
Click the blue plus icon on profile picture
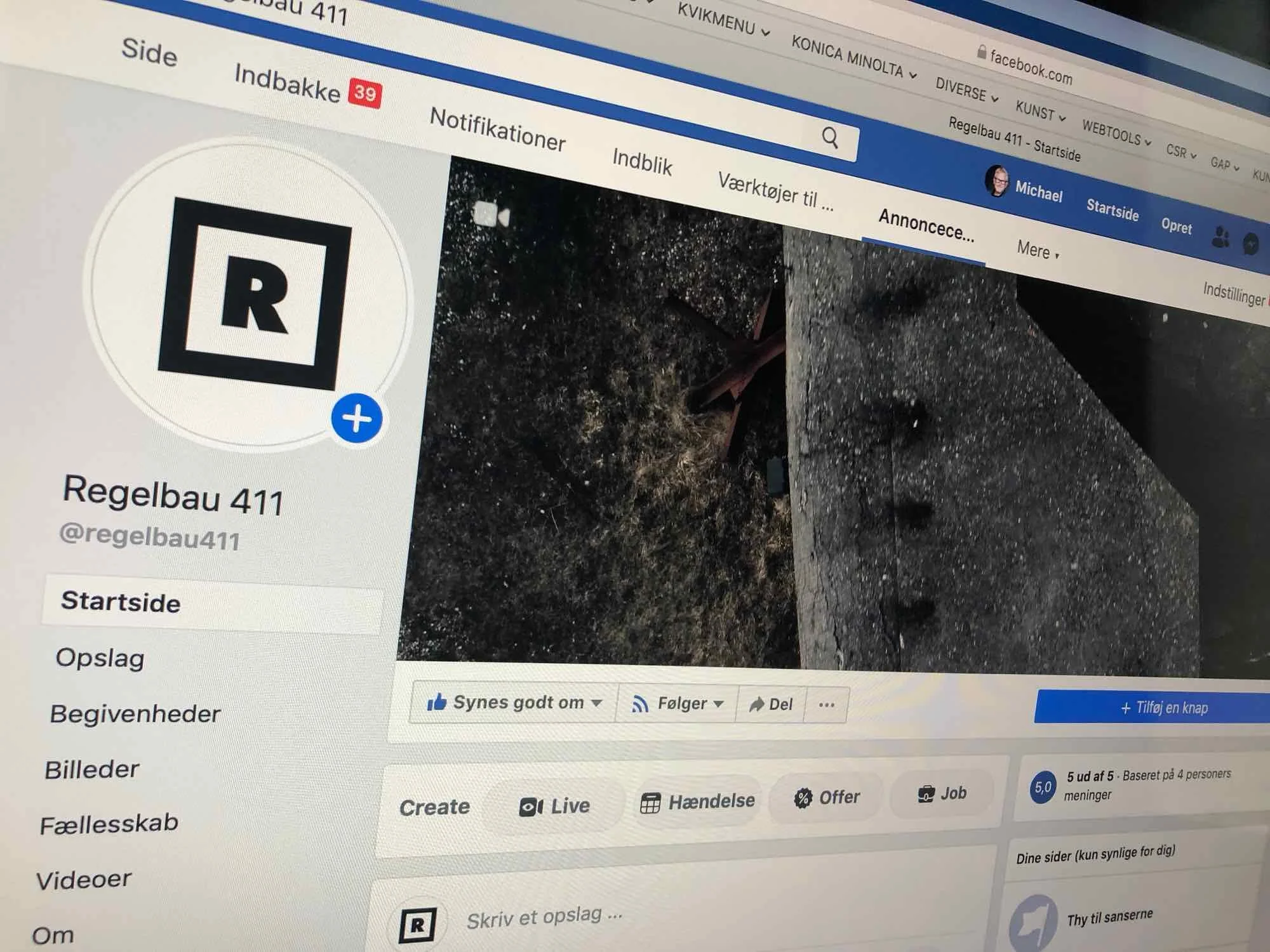click(356, 419)
